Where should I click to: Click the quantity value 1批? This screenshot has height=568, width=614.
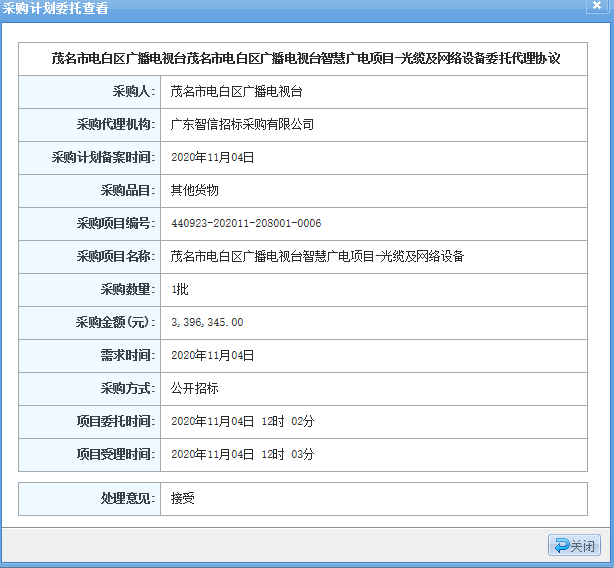coord(180,289)
